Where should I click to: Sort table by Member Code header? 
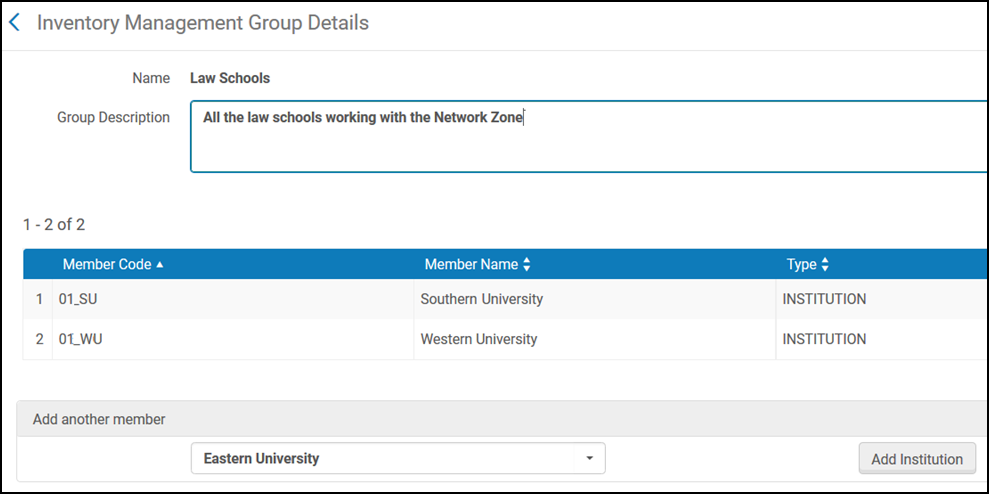coord(107,265)
